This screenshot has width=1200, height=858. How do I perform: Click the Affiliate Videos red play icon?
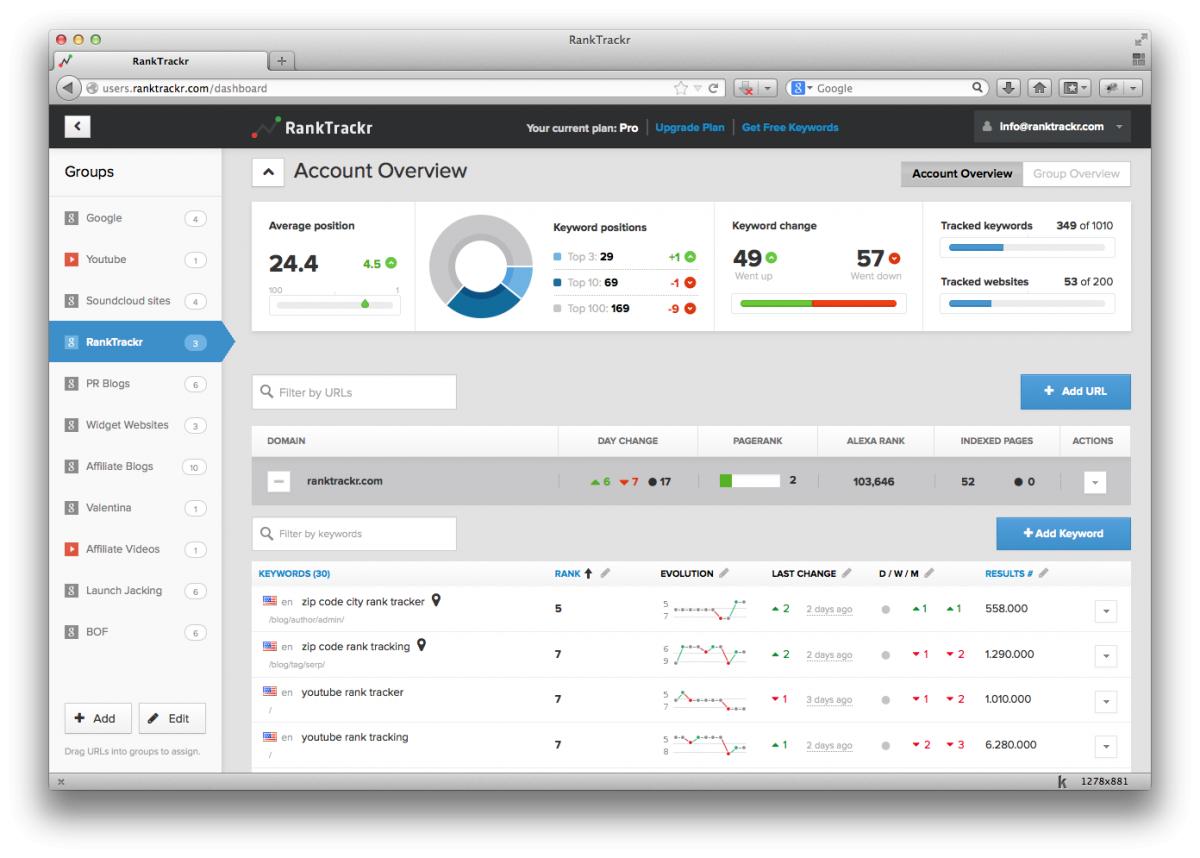[71, 549]
